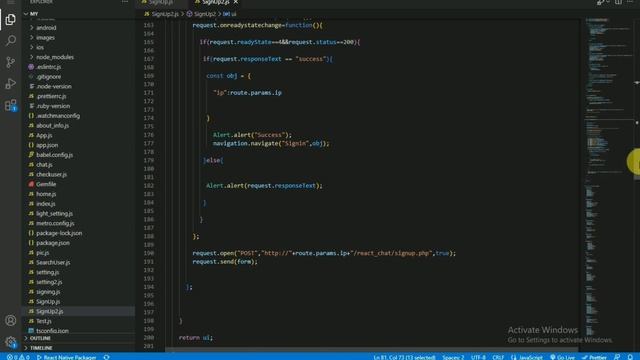Open index.js in the explorer

pos(46,204)
